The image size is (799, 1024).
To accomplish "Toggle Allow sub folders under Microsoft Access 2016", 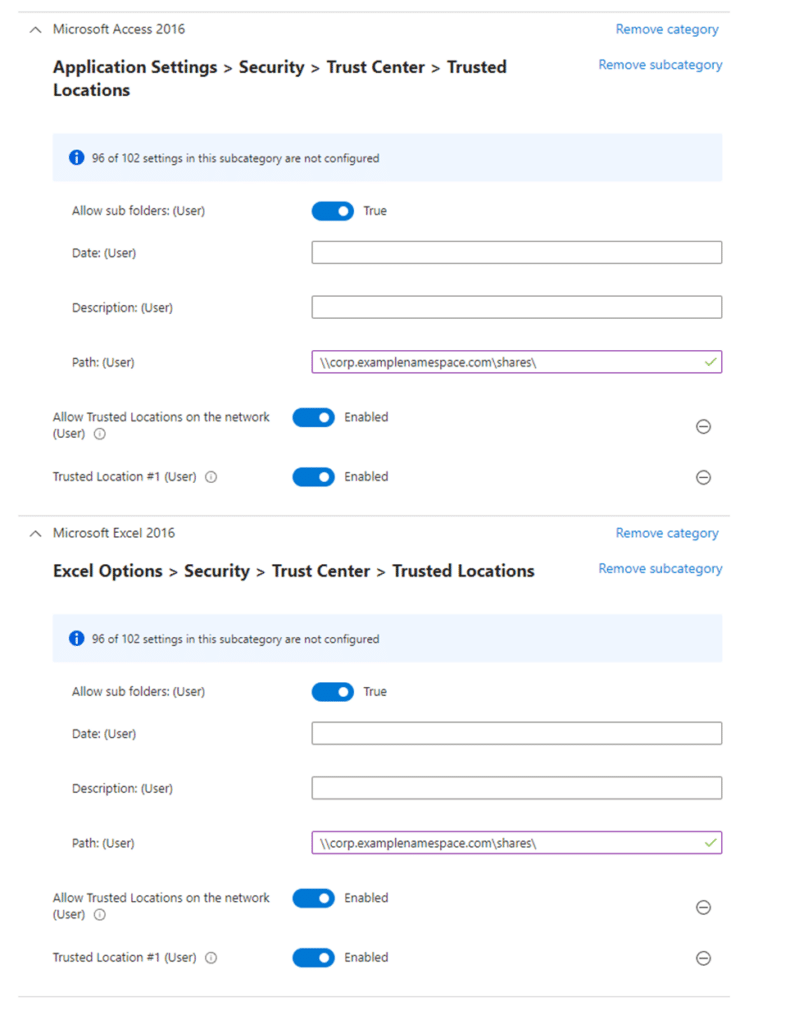I will (x=333, y=211).
